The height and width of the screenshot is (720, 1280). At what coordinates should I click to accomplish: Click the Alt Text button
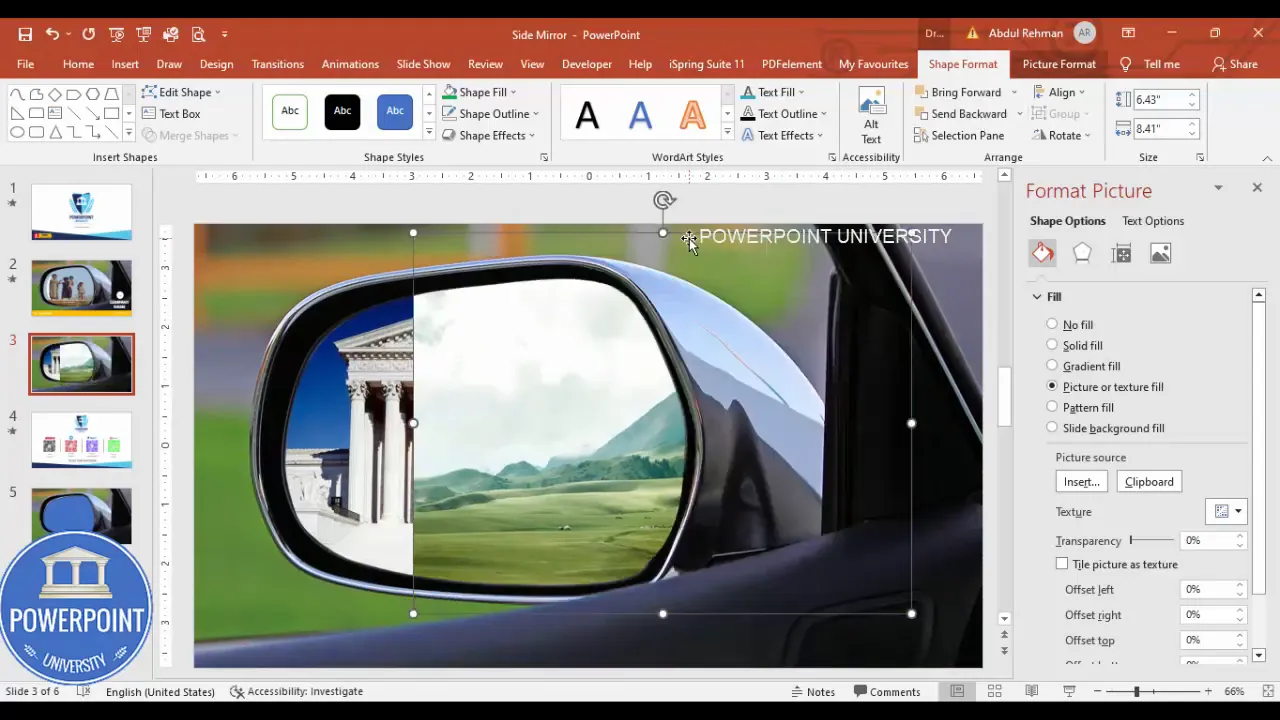[x=871, y=117]
